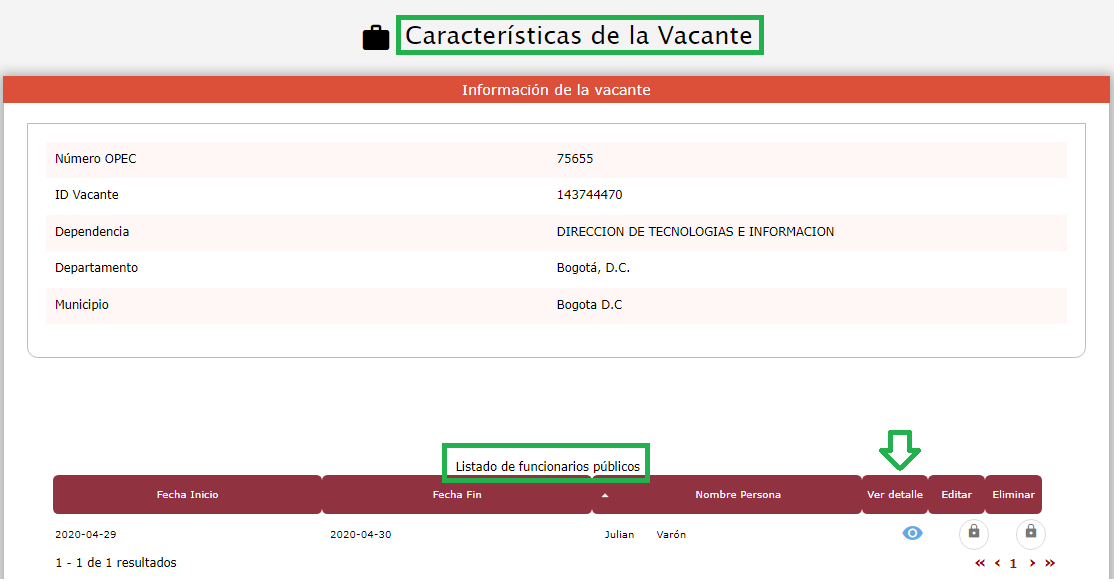1114x582 pixels.
Task: Click the lock icon under Editar
Action: (x=974, y=534)
